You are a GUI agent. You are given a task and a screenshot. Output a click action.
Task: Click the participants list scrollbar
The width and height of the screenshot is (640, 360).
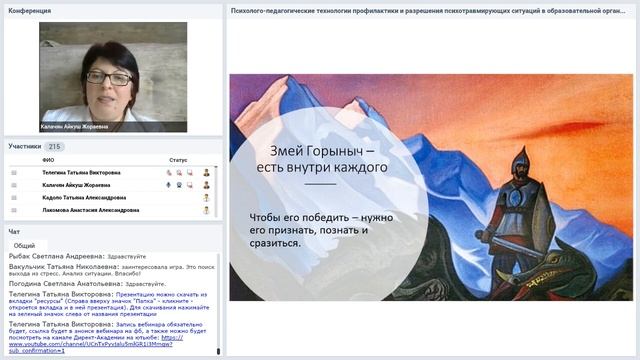[216, 191]
